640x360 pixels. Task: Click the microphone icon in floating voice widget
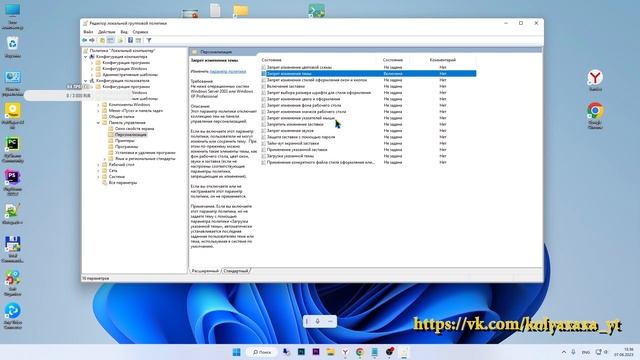pyautogui.click(x=318, y=321)
